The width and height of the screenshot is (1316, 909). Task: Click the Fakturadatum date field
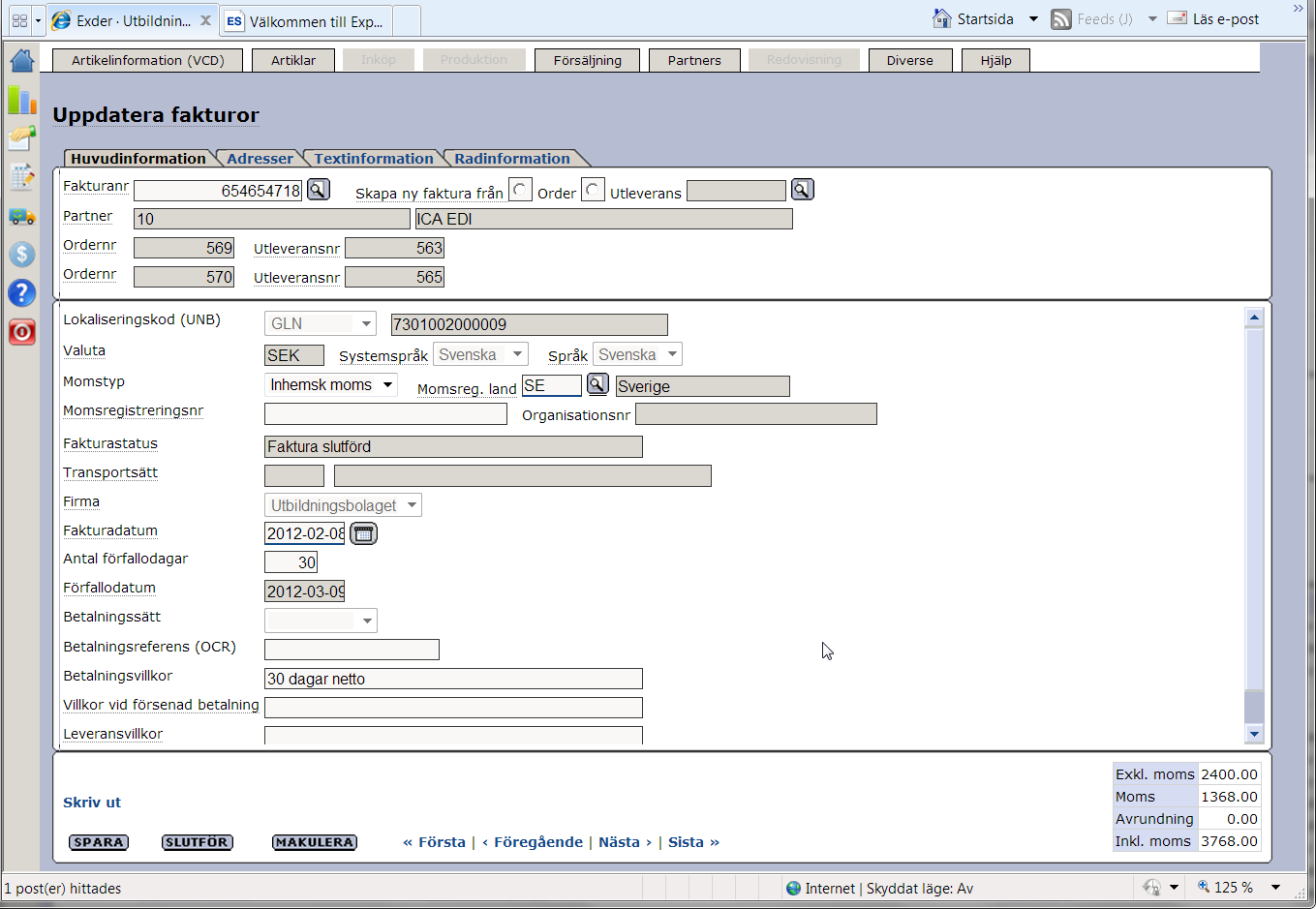click(x=304, y=533)
